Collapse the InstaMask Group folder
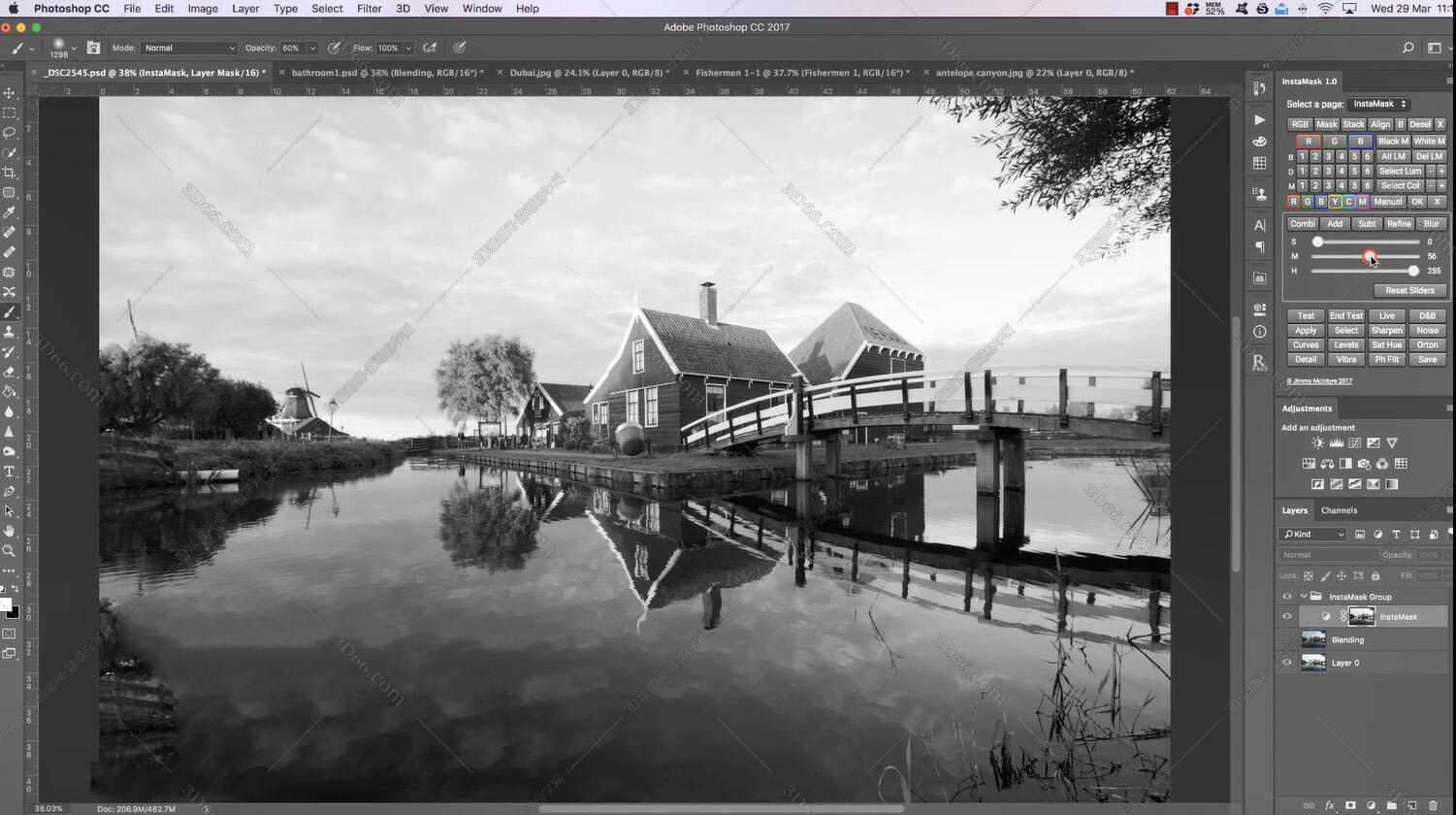1456x815 pixels. pos(1304,597)
